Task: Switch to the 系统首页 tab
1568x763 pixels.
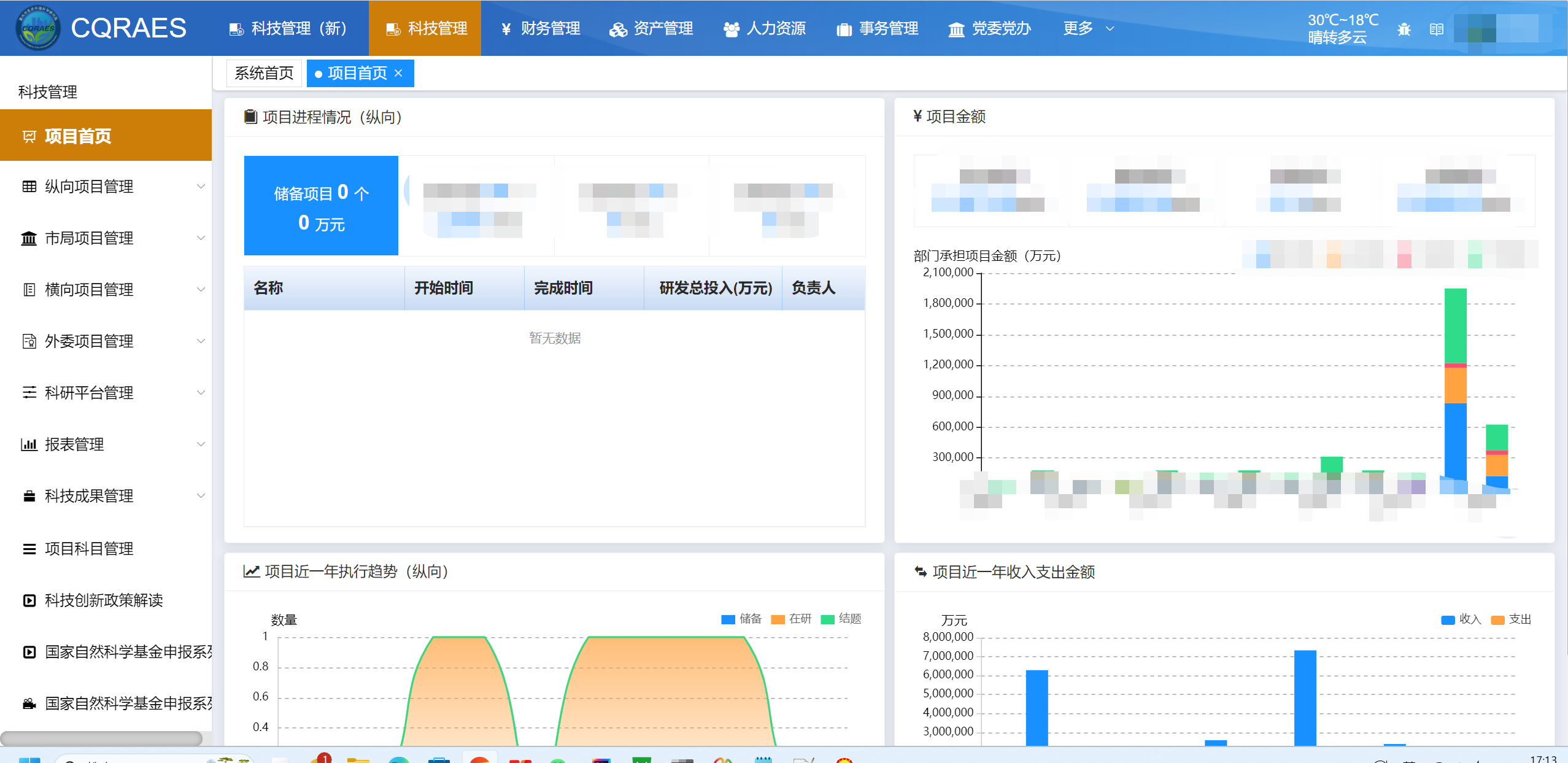Action: [264, 73]
